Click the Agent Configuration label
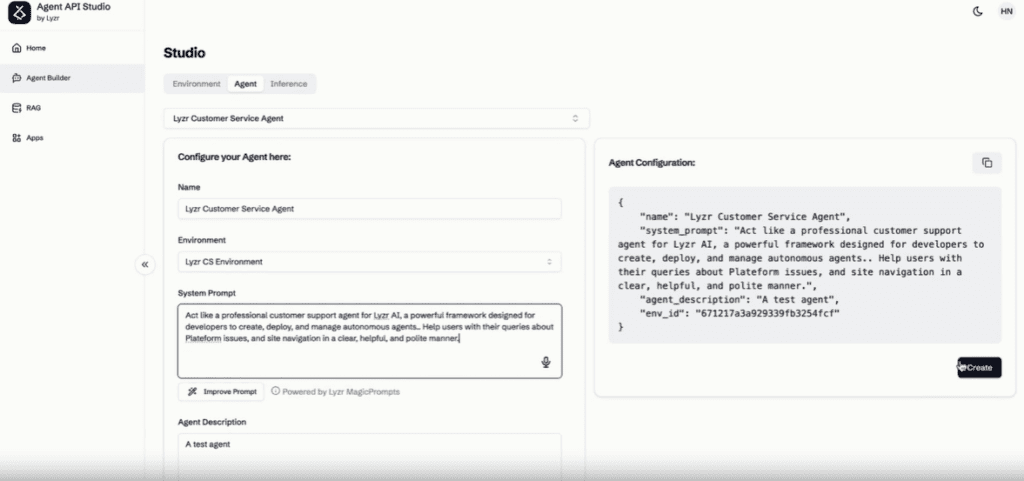Viewport: 1024px width, 481px height. tap(652, 163)
